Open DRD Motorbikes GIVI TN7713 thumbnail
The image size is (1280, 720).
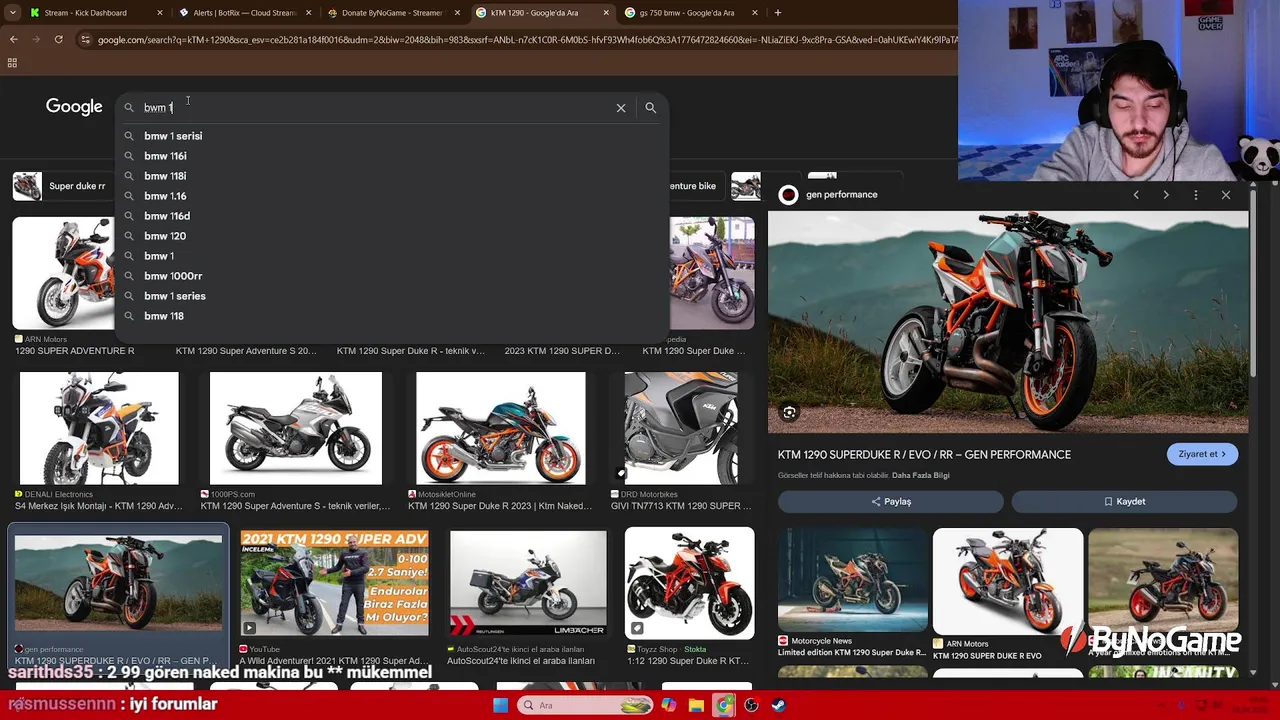tap(681, 428)
